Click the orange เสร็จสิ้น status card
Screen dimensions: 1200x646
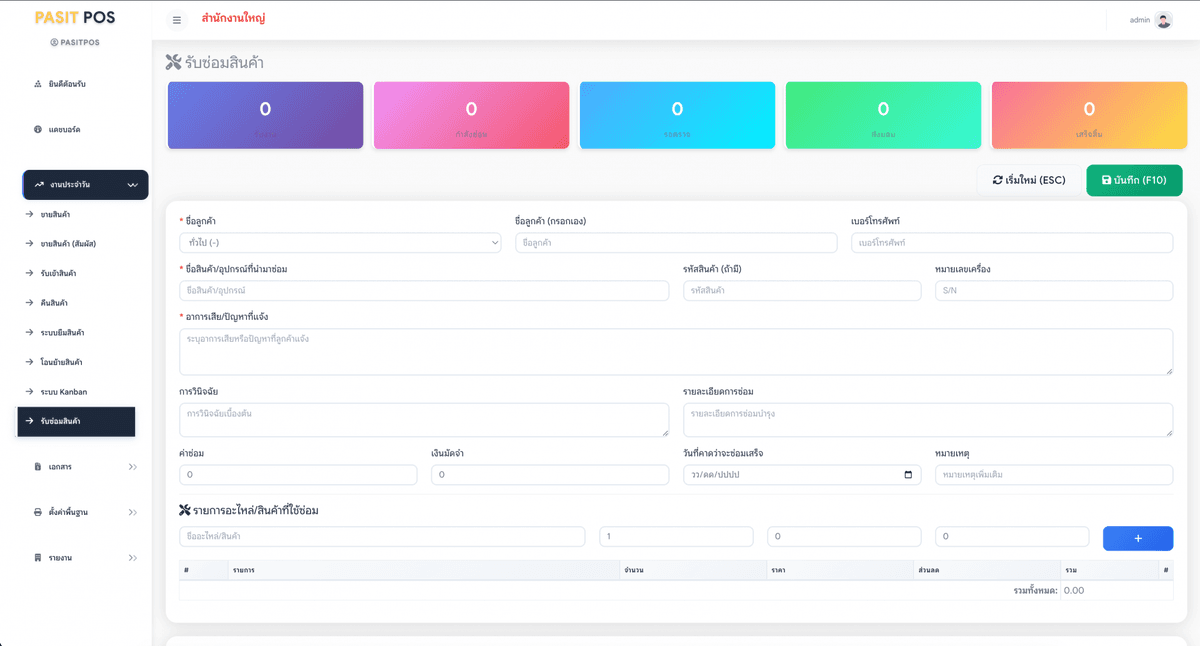[1089, 115]
